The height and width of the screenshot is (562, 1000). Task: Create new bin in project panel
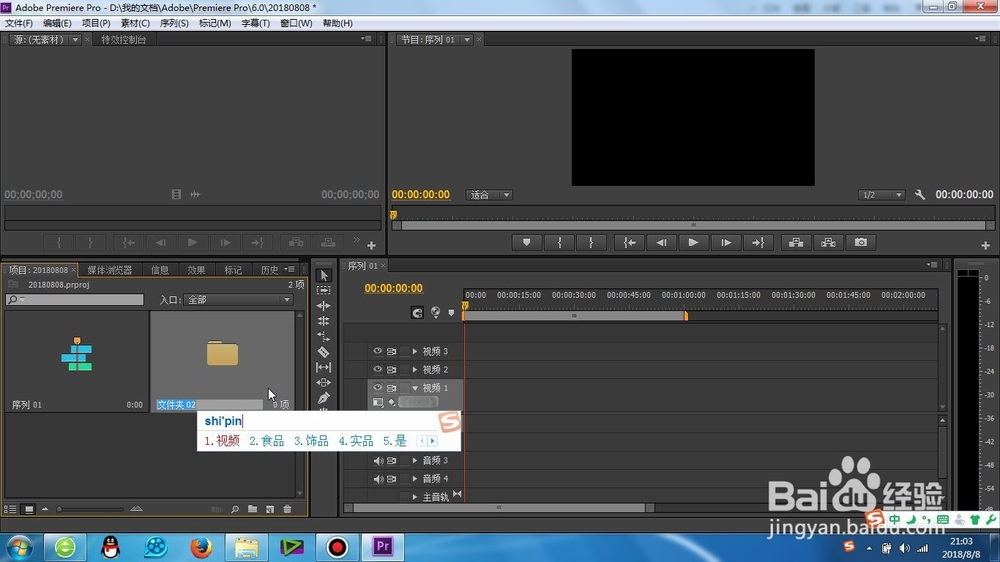(x=253, y=509)
